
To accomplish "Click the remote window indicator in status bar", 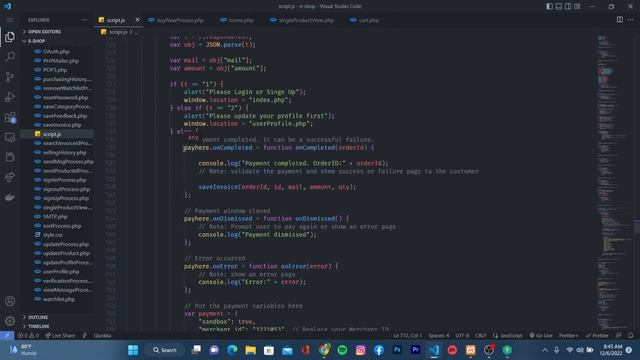I will click(x=7, y=336).
